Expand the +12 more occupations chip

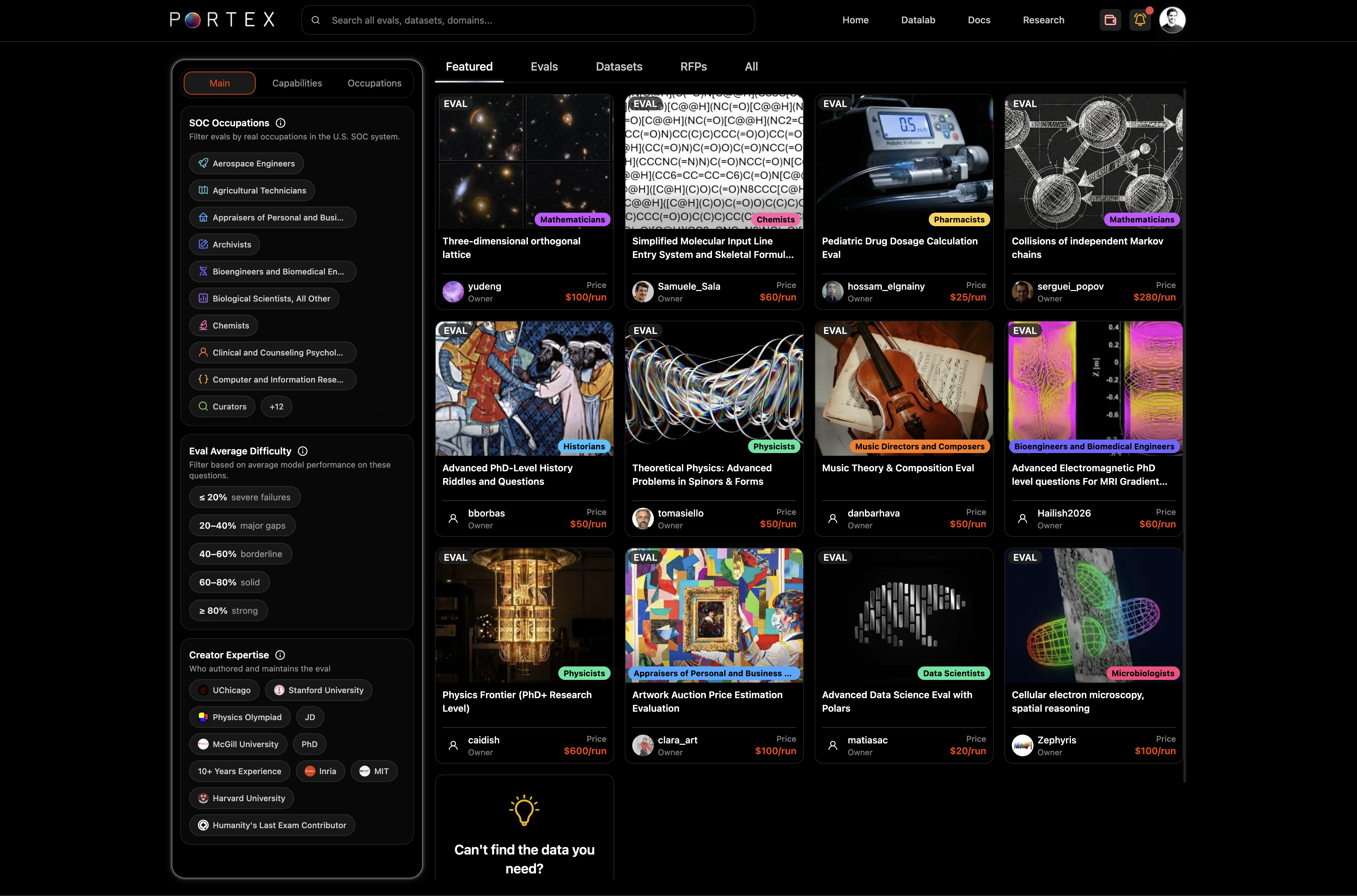pos(276,407)
